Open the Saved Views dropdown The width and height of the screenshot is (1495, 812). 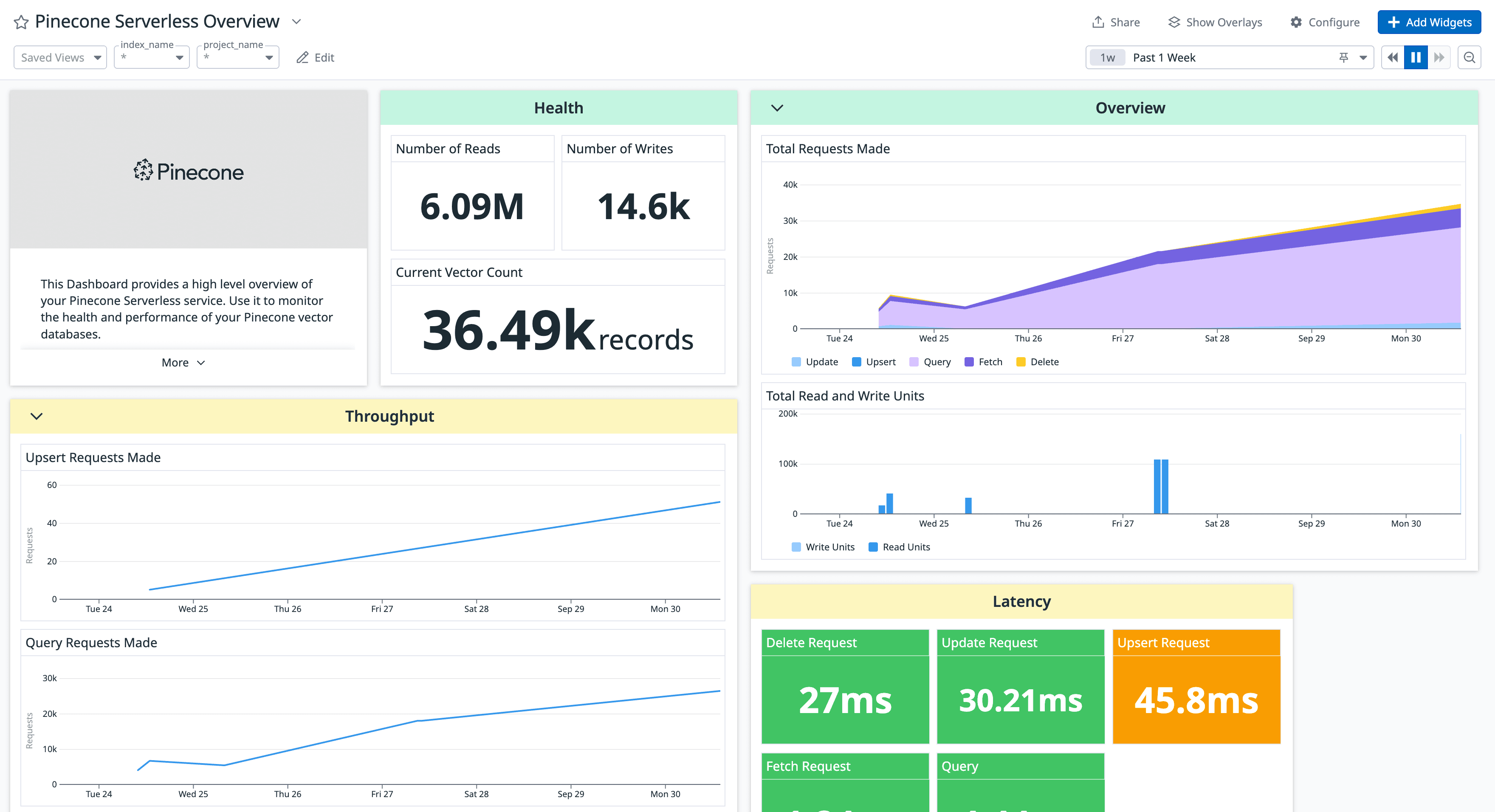(60, 57)
